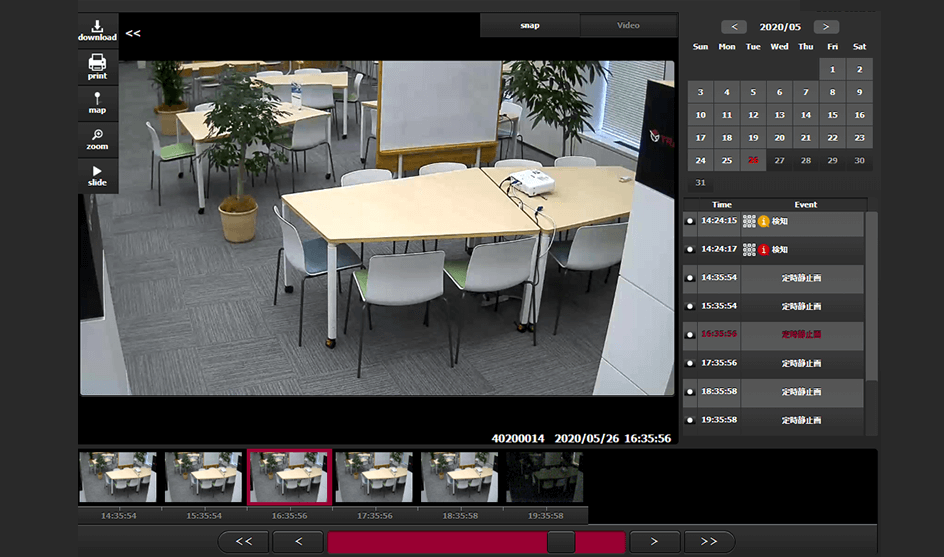Select the radio bullet for 17:35:56 event

click(690, 363)
